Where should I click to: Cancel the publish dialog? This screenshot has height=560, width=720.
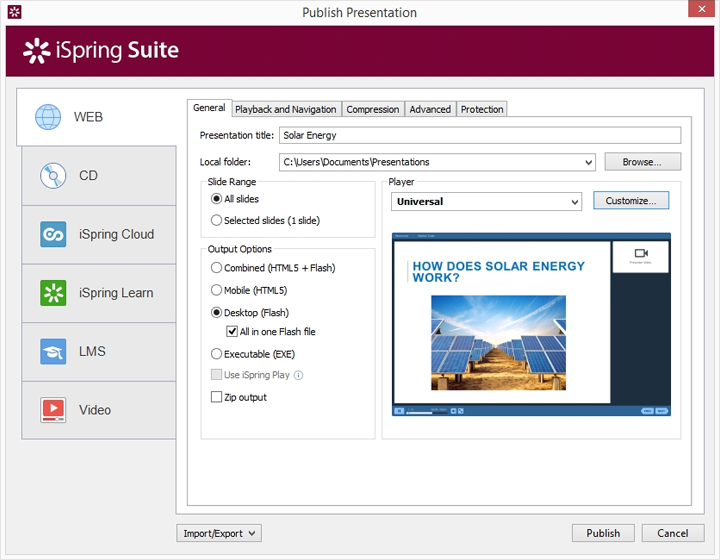(x=673, y=533)
